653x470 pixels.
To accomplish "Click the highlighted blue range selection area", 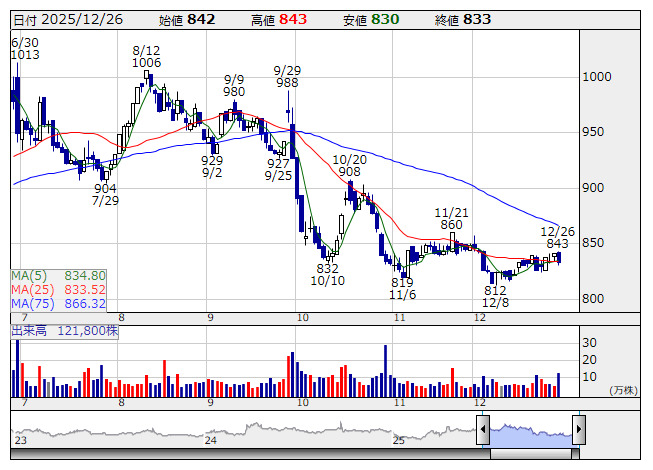I will pos(531,435).
